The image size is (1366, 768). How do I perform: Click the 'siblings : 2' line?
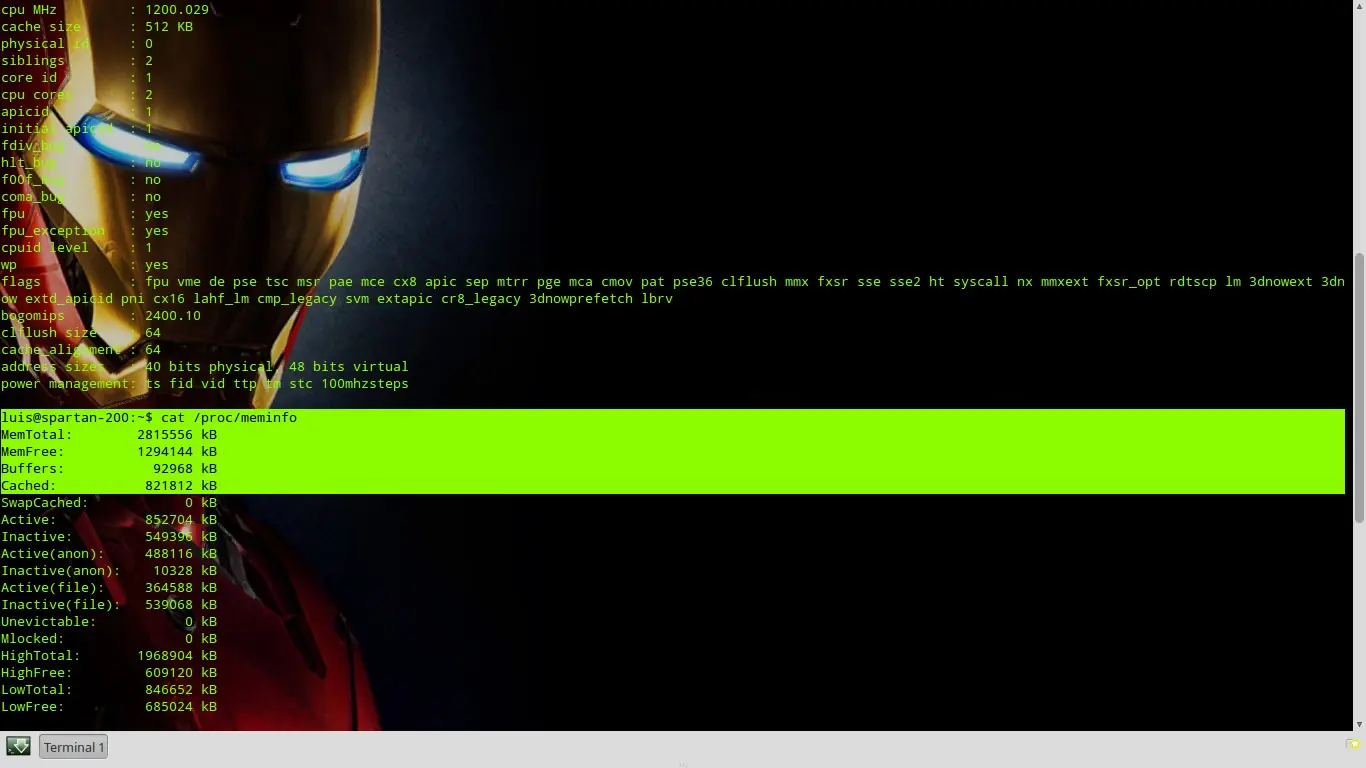77,61
